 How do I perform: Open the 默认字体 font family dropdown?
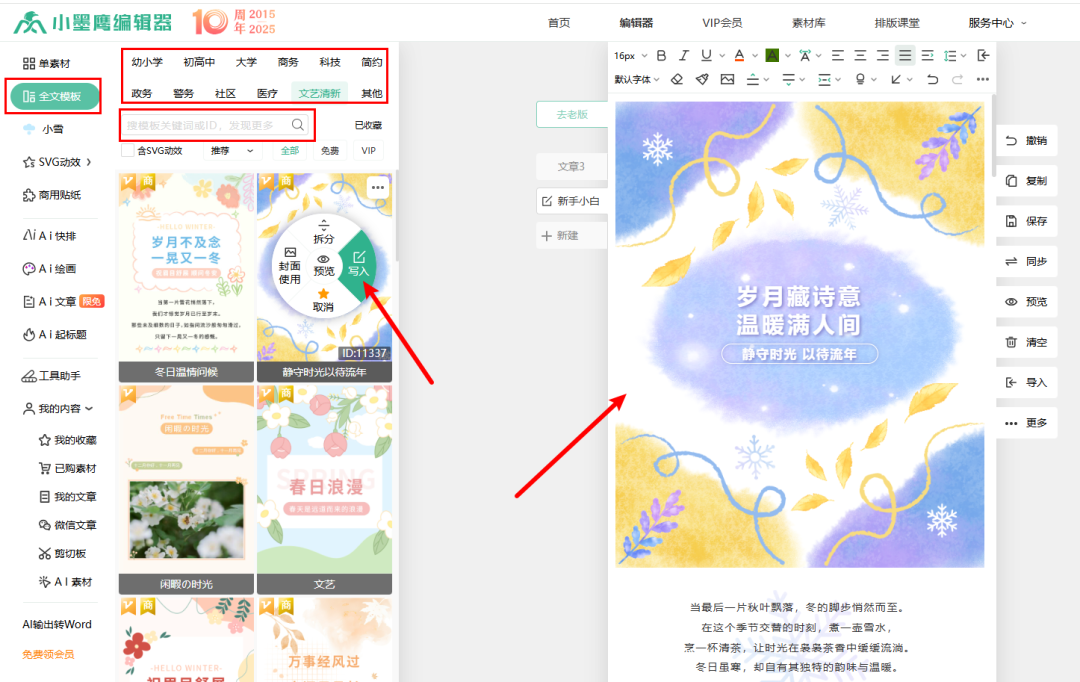[636, 79]
